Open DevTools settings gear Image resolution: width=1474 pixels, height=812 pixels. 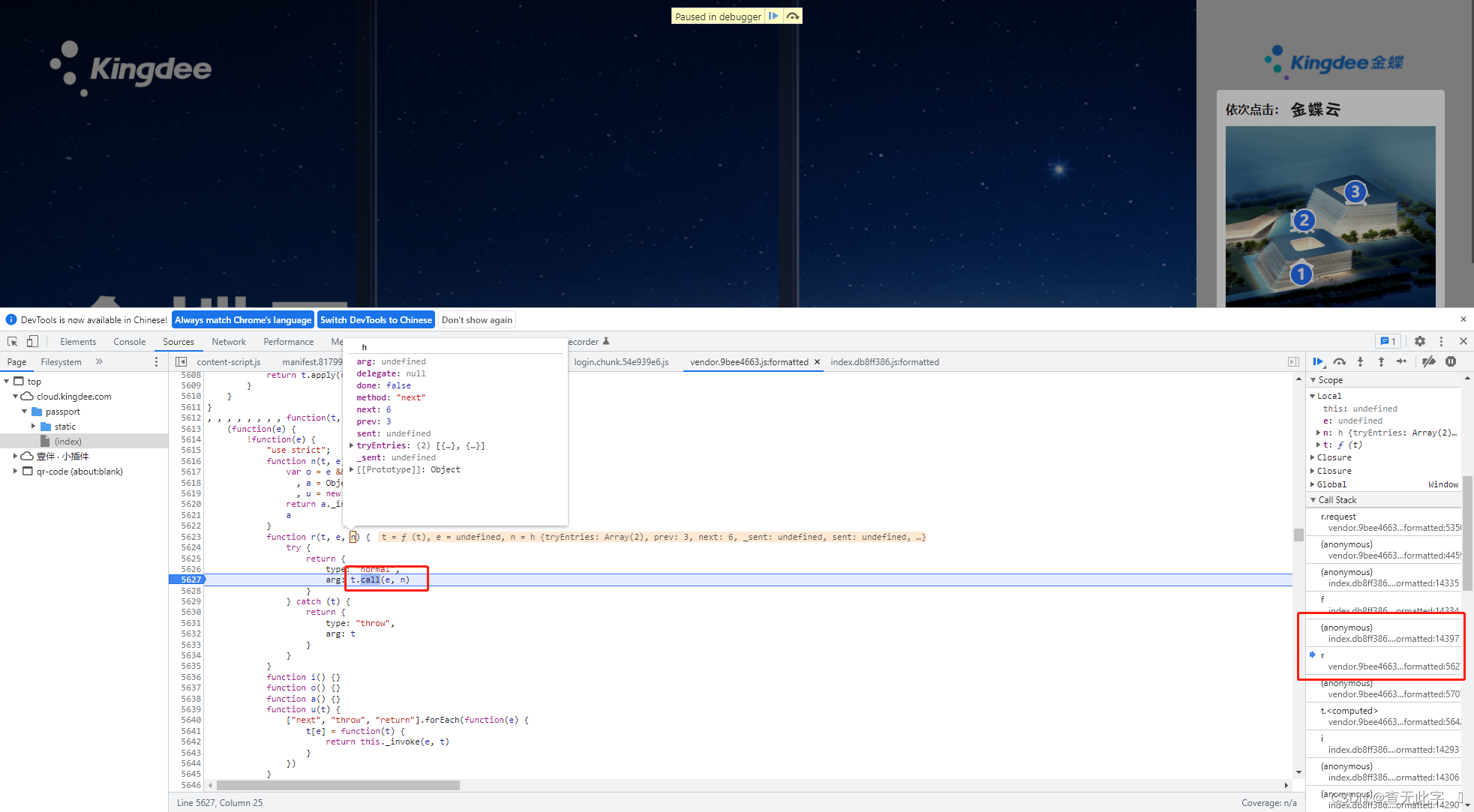point(1420,341)
